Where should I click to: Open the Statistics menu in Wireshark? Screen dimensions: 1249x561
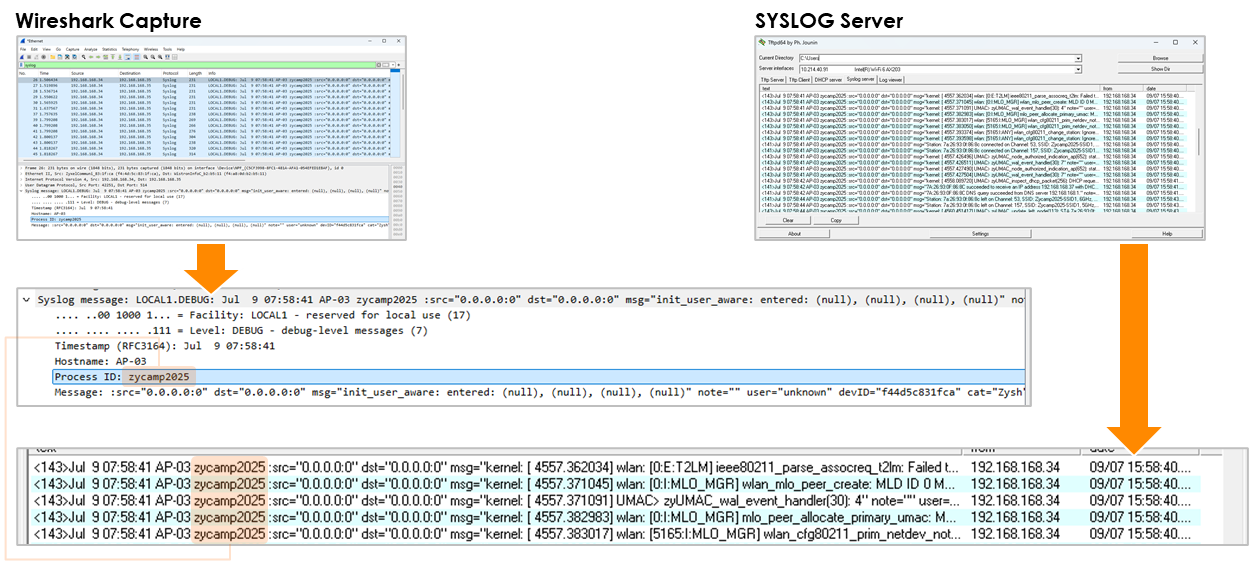point(109,49)
